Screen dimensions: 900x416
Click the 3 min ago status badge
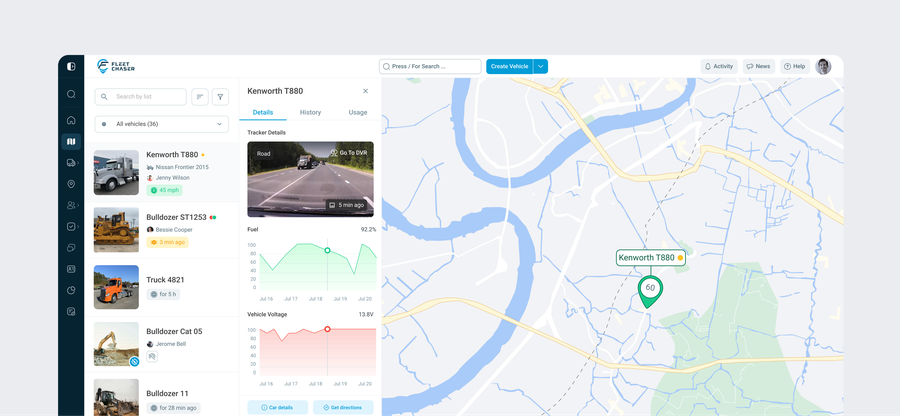tap(167, 242)
